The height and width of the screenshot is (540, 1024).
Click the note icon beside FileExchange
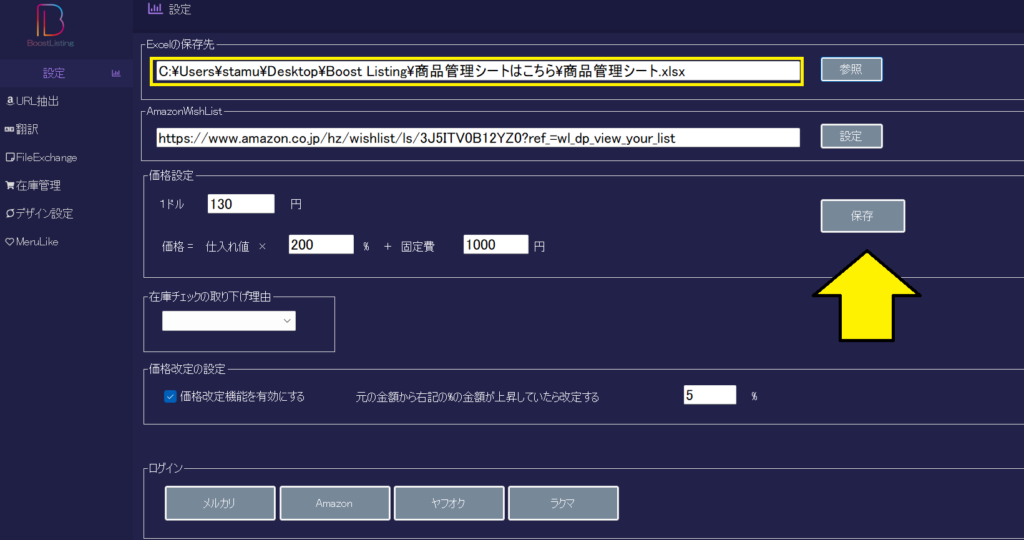coord(10,157)
